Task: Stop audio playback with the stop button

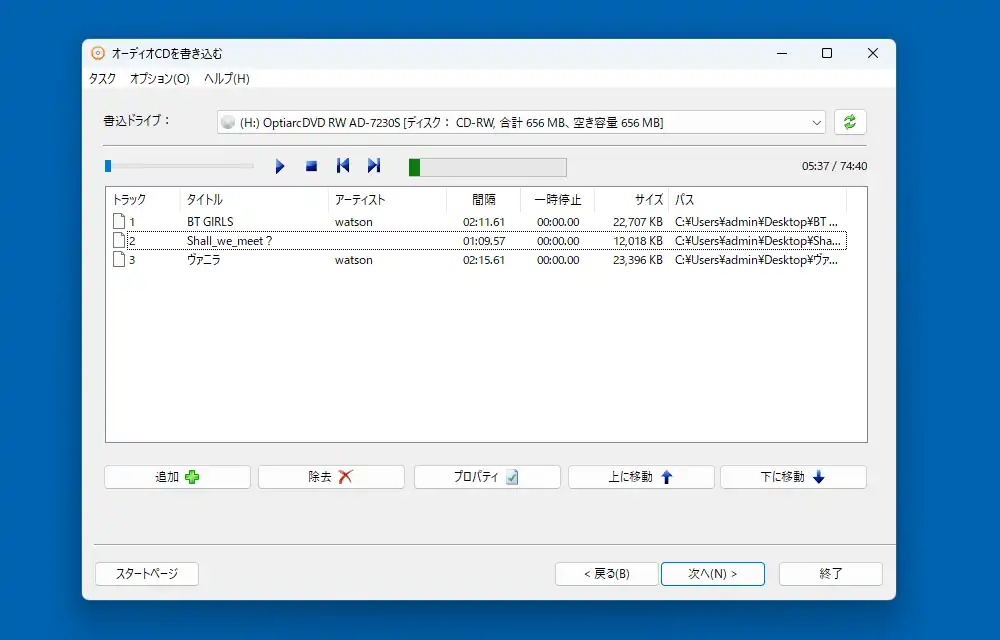Action: pos(311,166)
